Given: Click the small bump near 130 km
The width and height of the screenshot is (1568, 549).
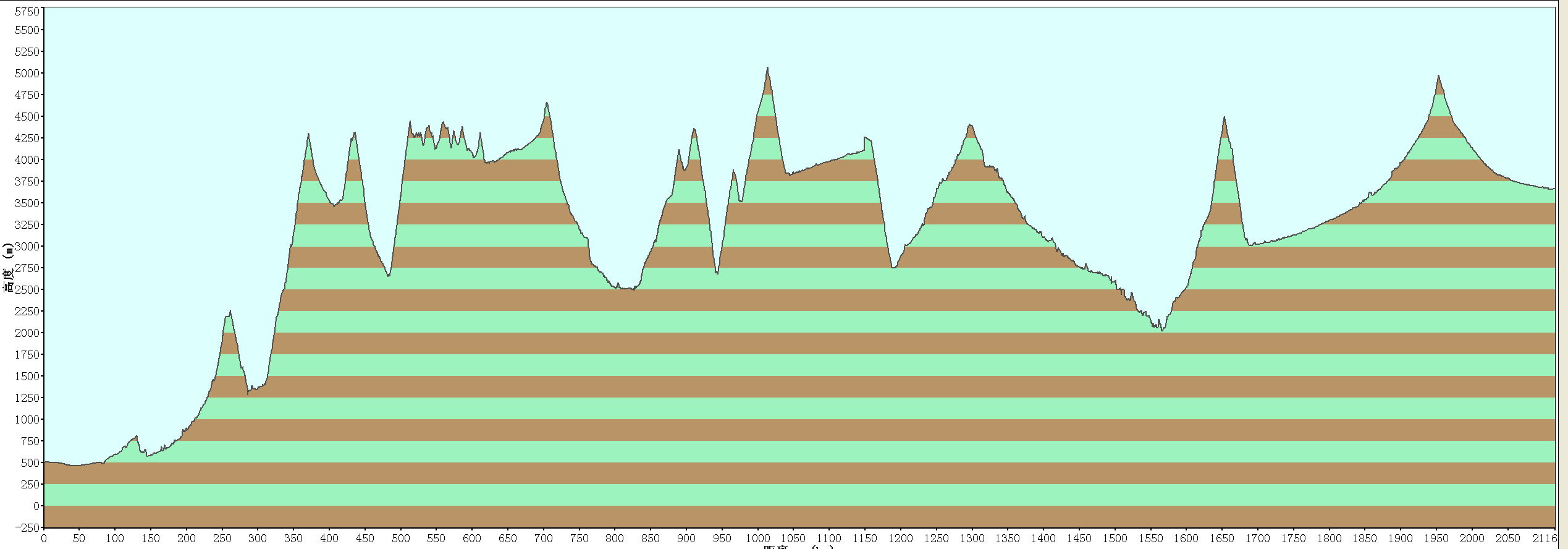Looking at the screenshot, I should 137,436.
